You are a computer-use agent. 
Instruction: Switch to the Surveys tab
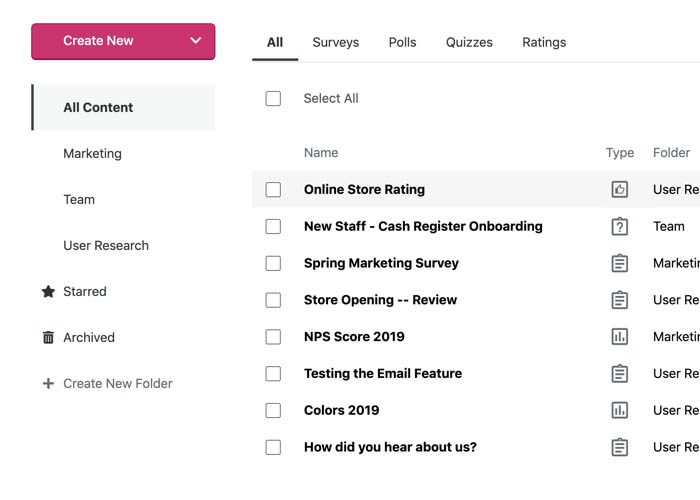[335, 42]
